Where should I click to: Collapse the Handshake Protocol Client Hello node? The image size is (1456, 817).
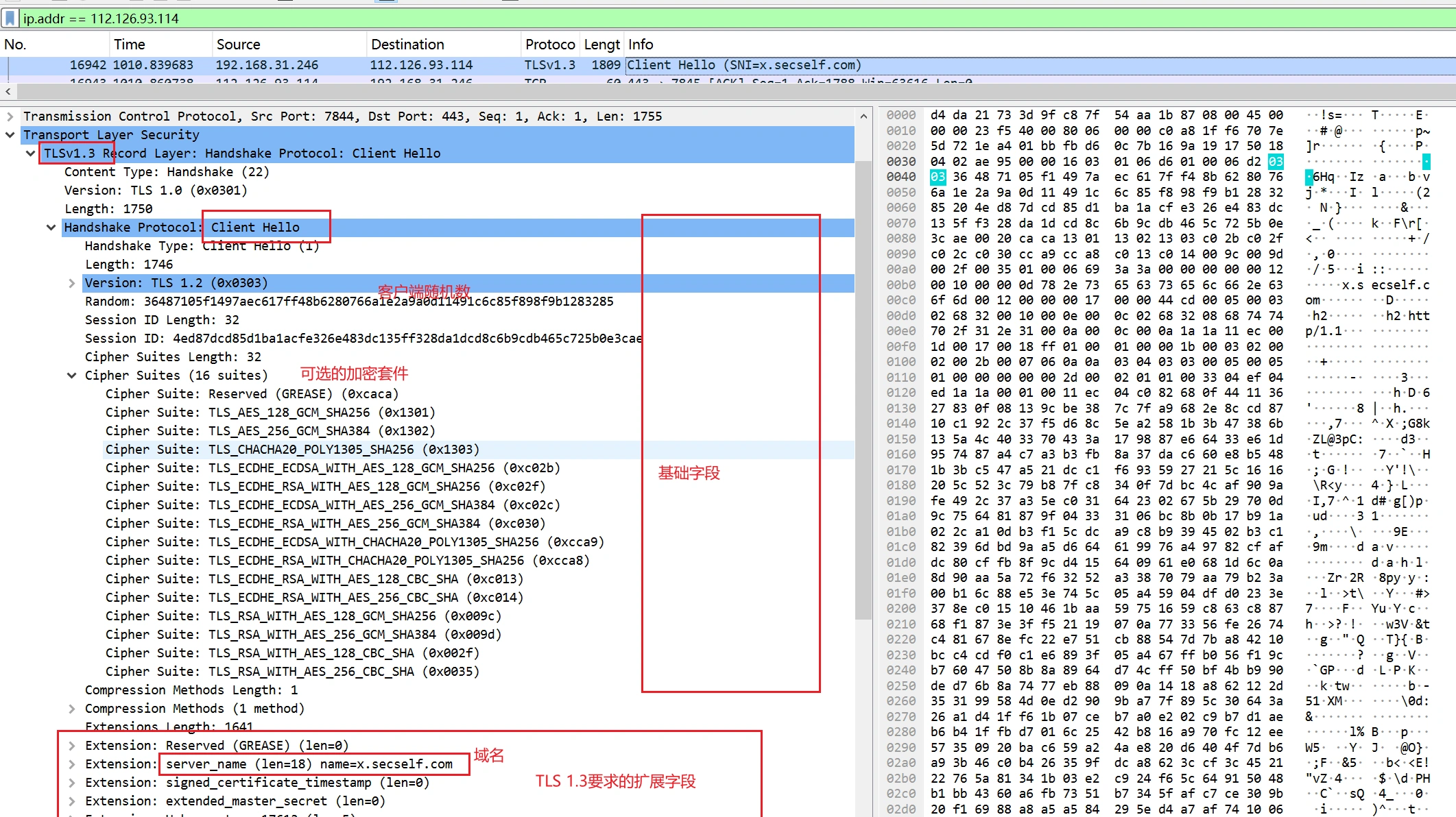click(x=51, y=228)
